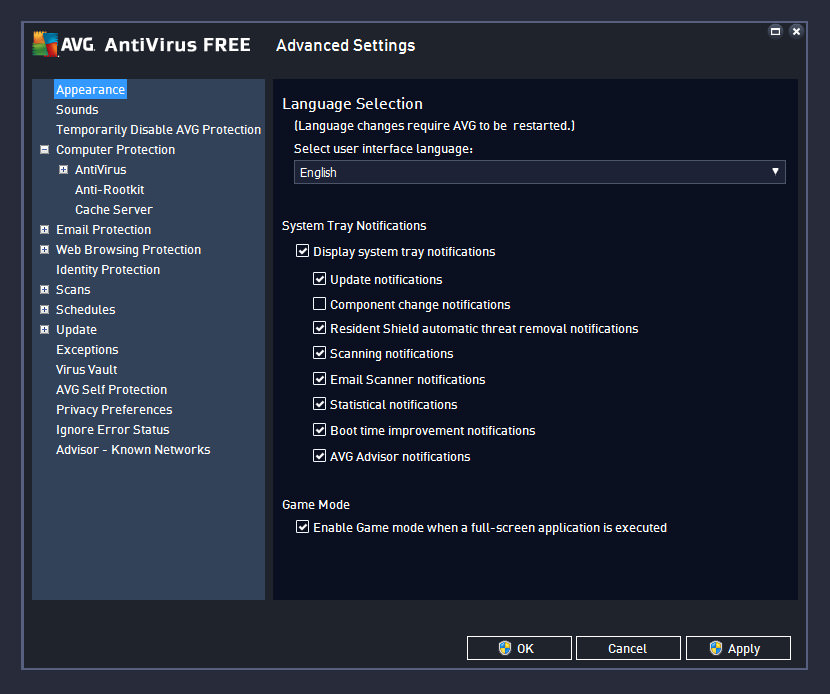
Task: Select Computer Protection category
Action: pyautogui.click(x=115, y=150)
